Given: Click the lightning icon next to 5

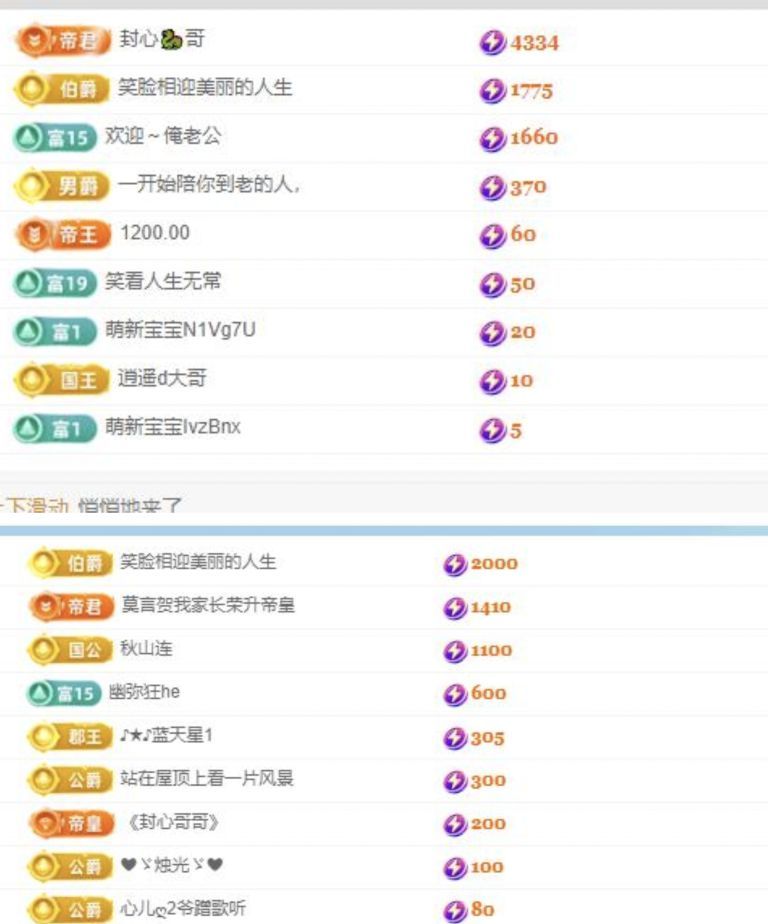Looking at the screenshot, I should tap(492, 430).
